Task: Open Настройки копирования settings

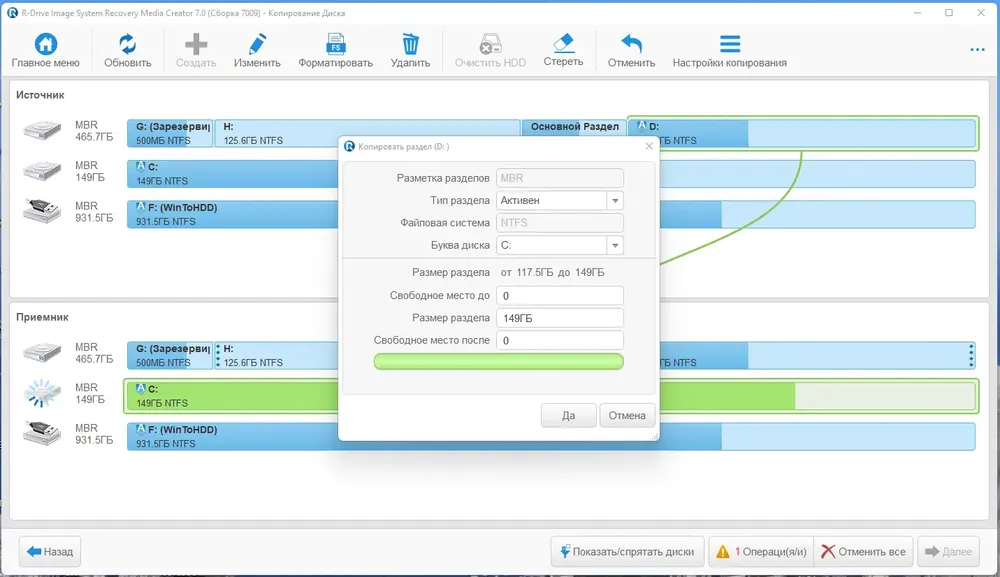Action: click(x=729, y=44)
